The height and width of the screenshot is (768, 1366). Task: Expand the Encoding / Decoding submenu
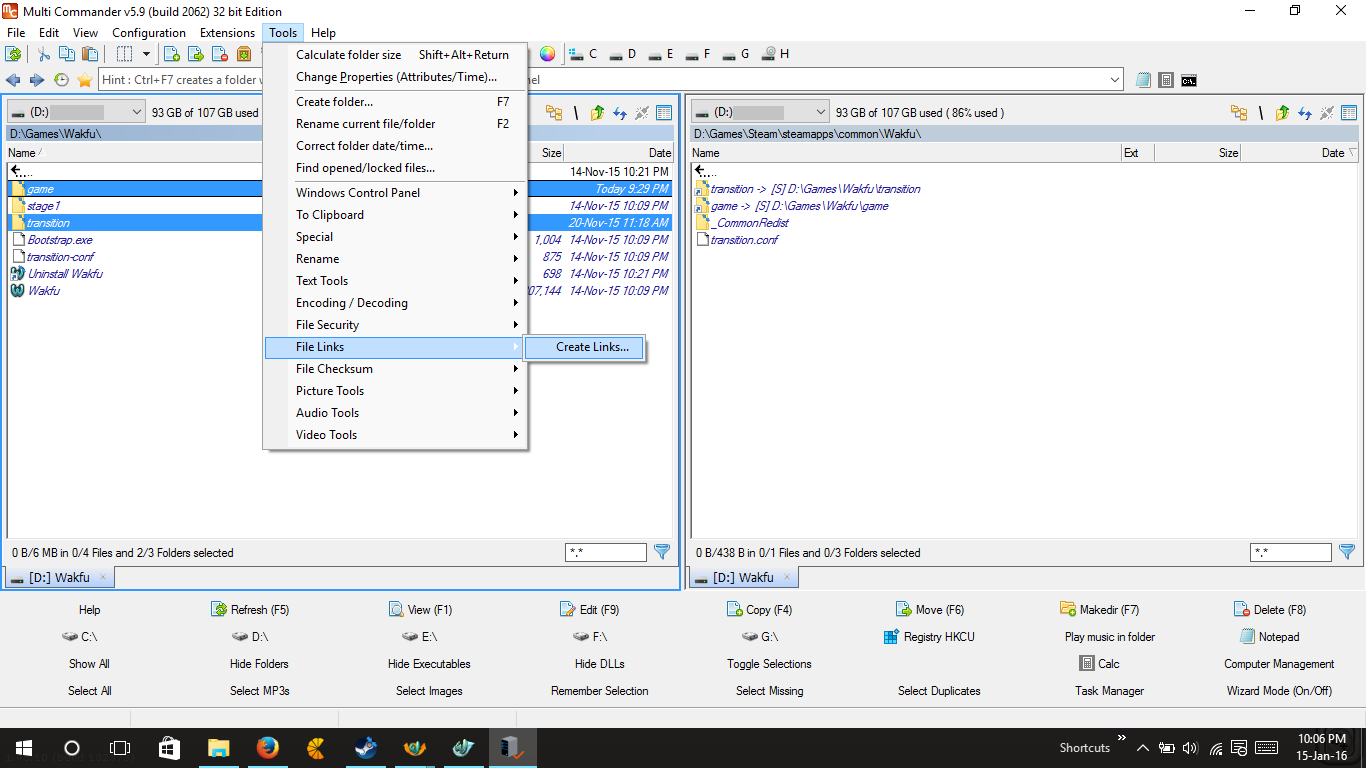tap(395, 303)
